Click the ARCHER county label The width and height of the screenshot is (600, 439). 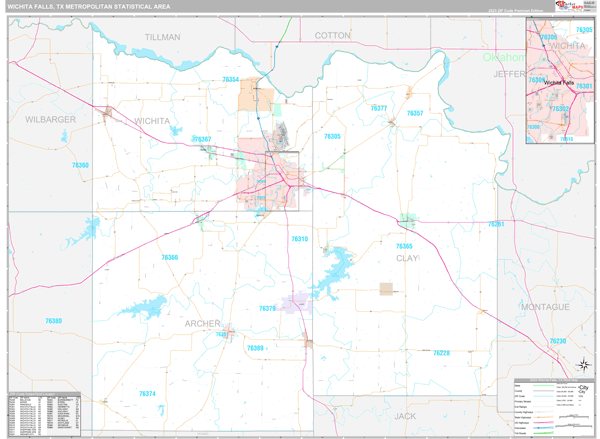click(201, 323)
